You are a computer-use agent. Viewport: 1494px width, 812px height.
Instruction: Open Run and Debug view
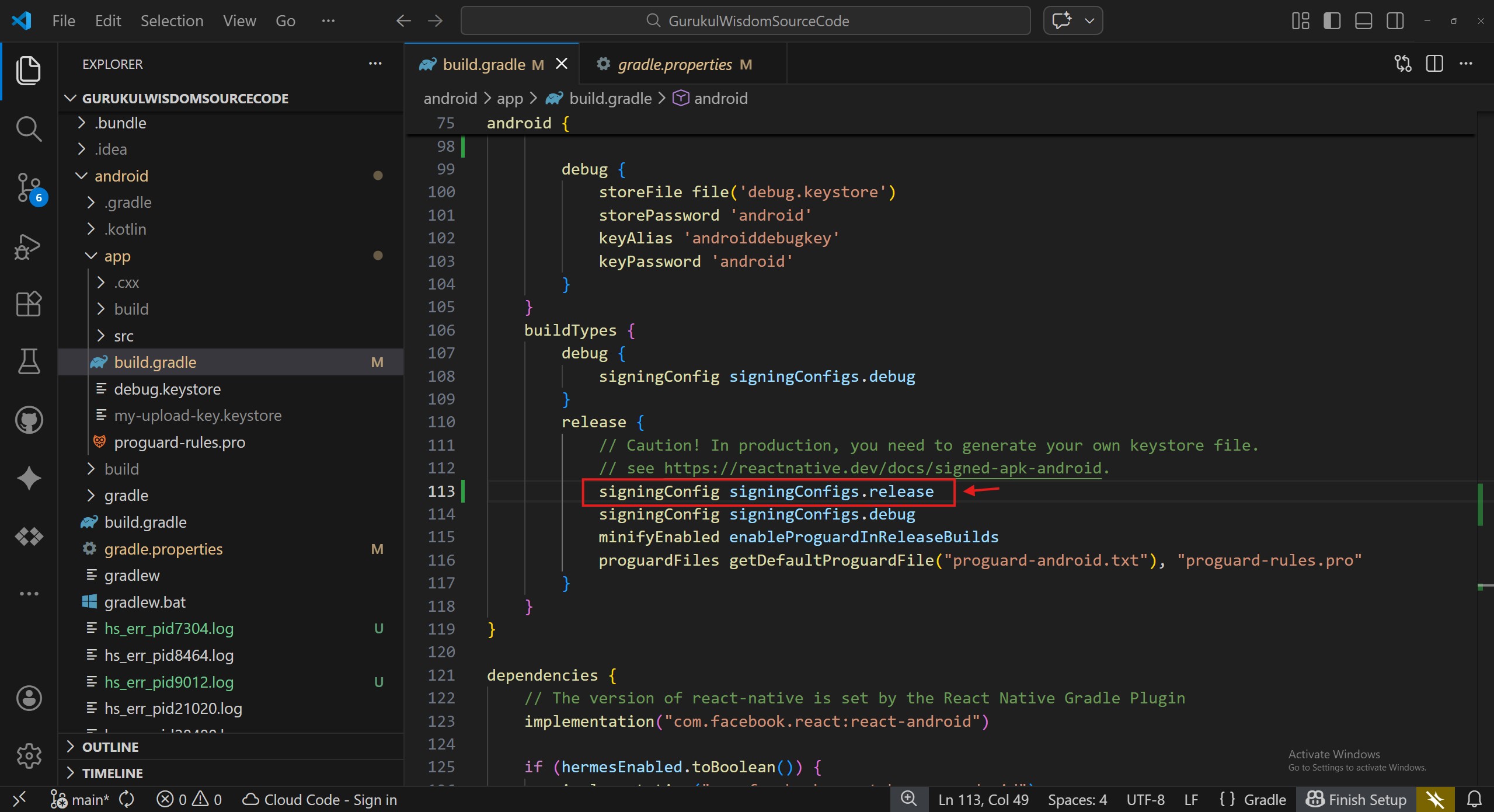tap(28, 246)
